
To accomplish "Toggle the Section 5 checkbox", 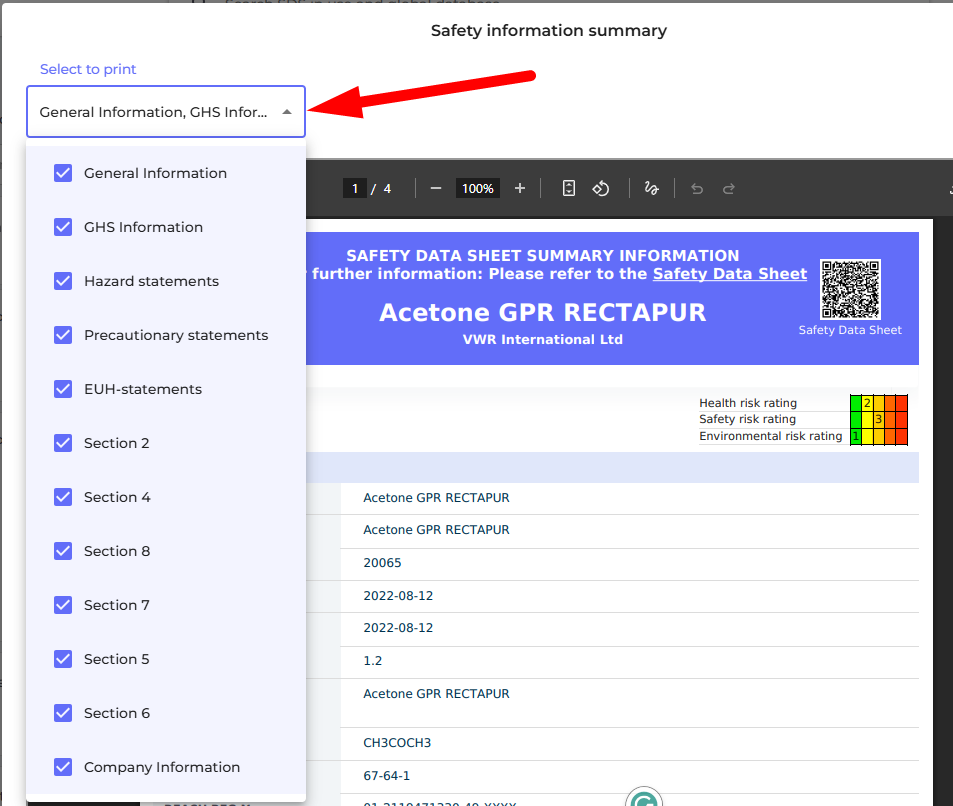I will click(63, 659).
